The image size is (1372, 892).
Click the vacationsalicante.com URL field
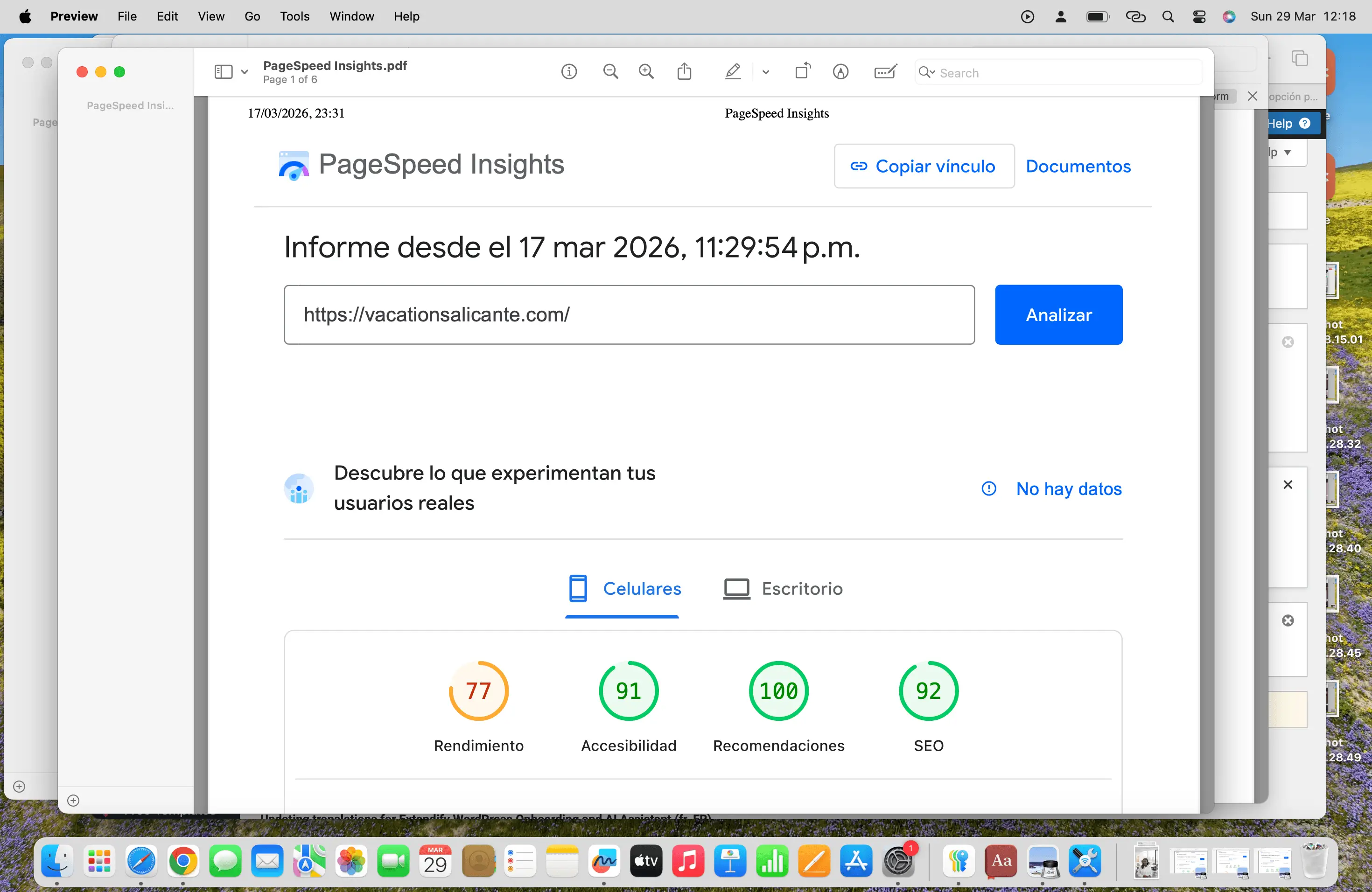630,314
